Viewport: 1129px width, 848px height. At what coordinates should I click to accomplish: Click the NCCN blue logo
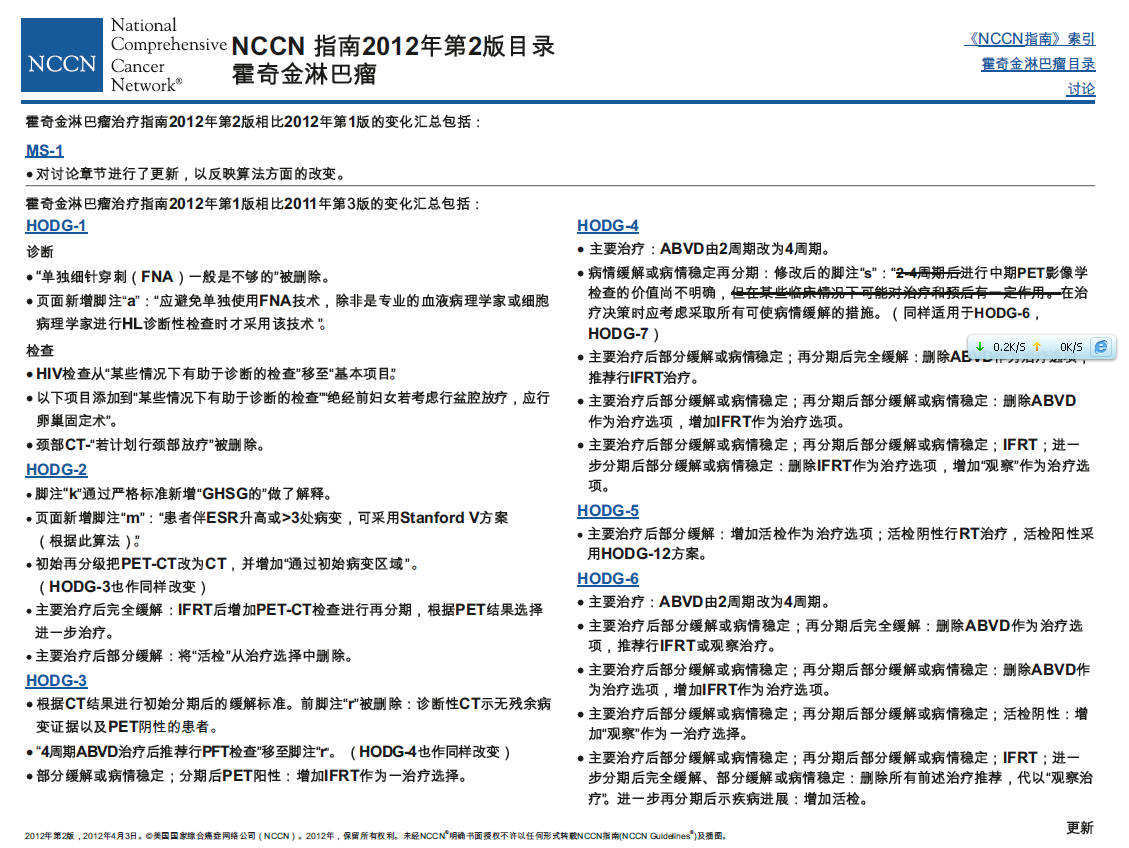pyautogui.click(x=62, y=55)
